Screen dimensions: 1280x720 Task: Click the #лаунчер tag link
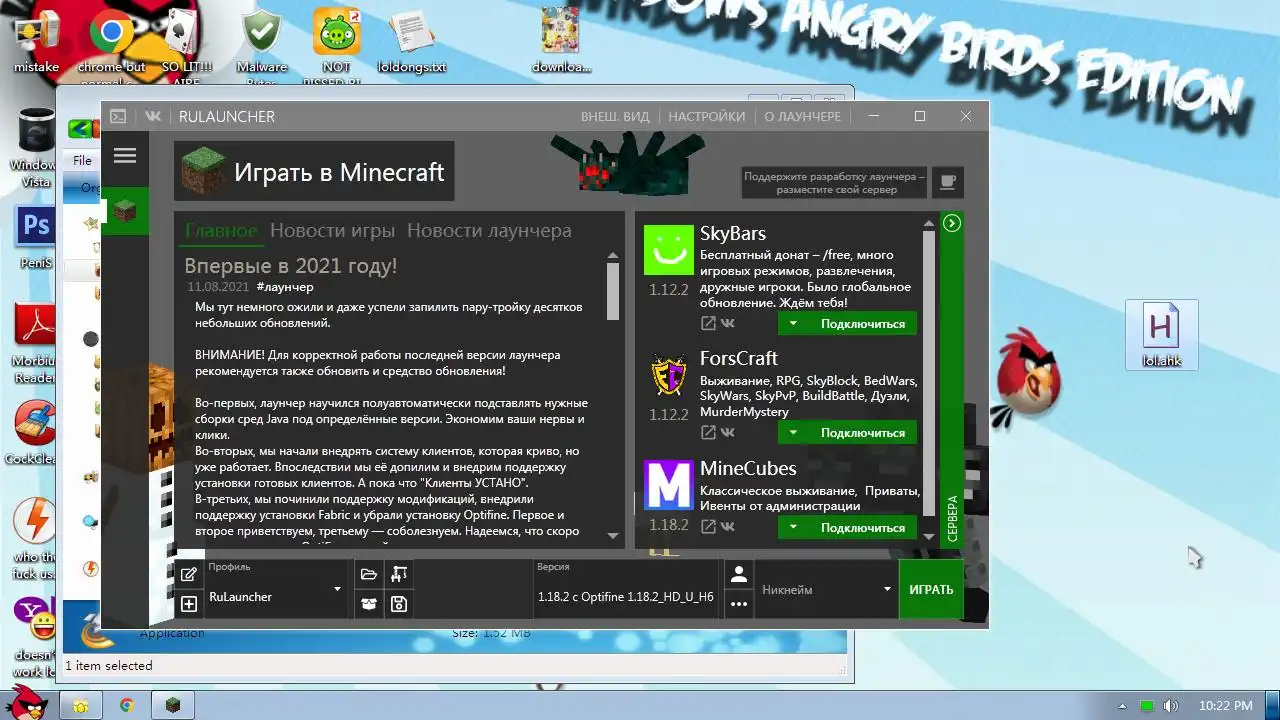285,286
